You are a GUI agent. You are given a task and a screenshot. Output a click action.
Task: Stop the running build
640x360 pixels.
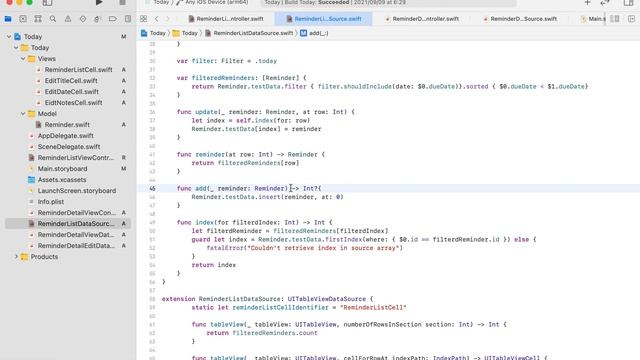(x=122, y=2)
